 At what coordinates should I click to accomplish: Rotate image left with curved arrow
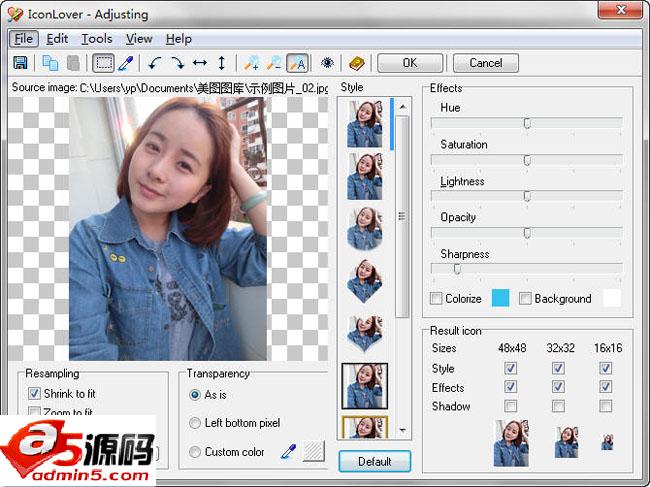155,63
